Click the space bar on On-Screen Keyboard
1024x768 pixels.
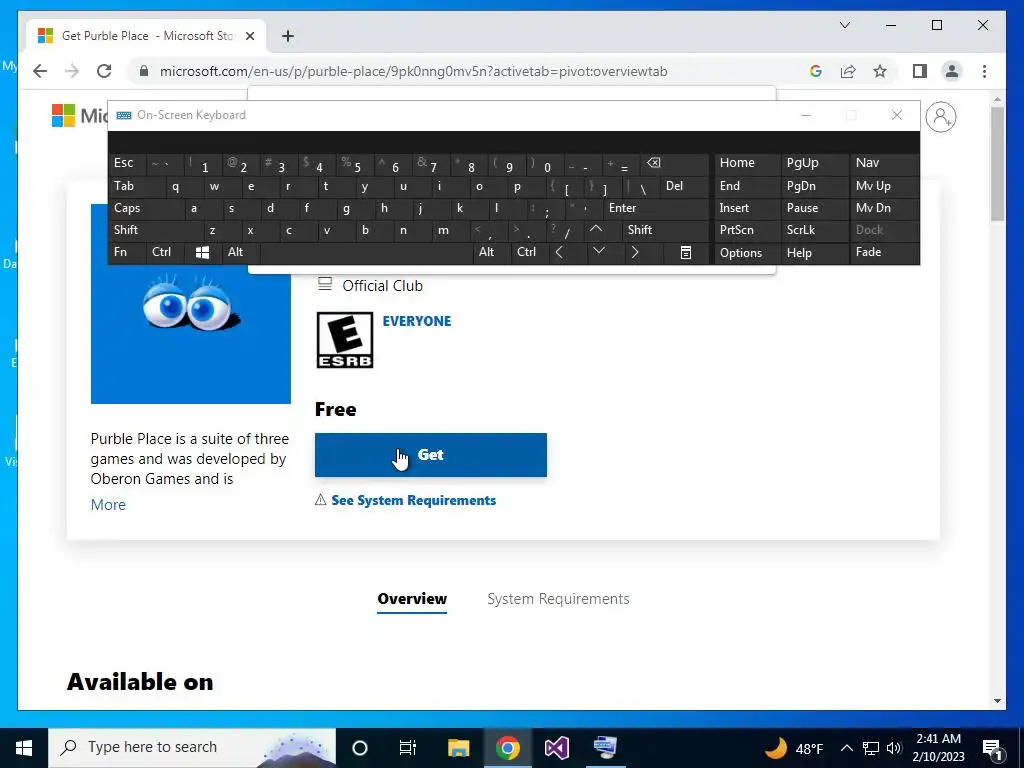coord(368,252)
